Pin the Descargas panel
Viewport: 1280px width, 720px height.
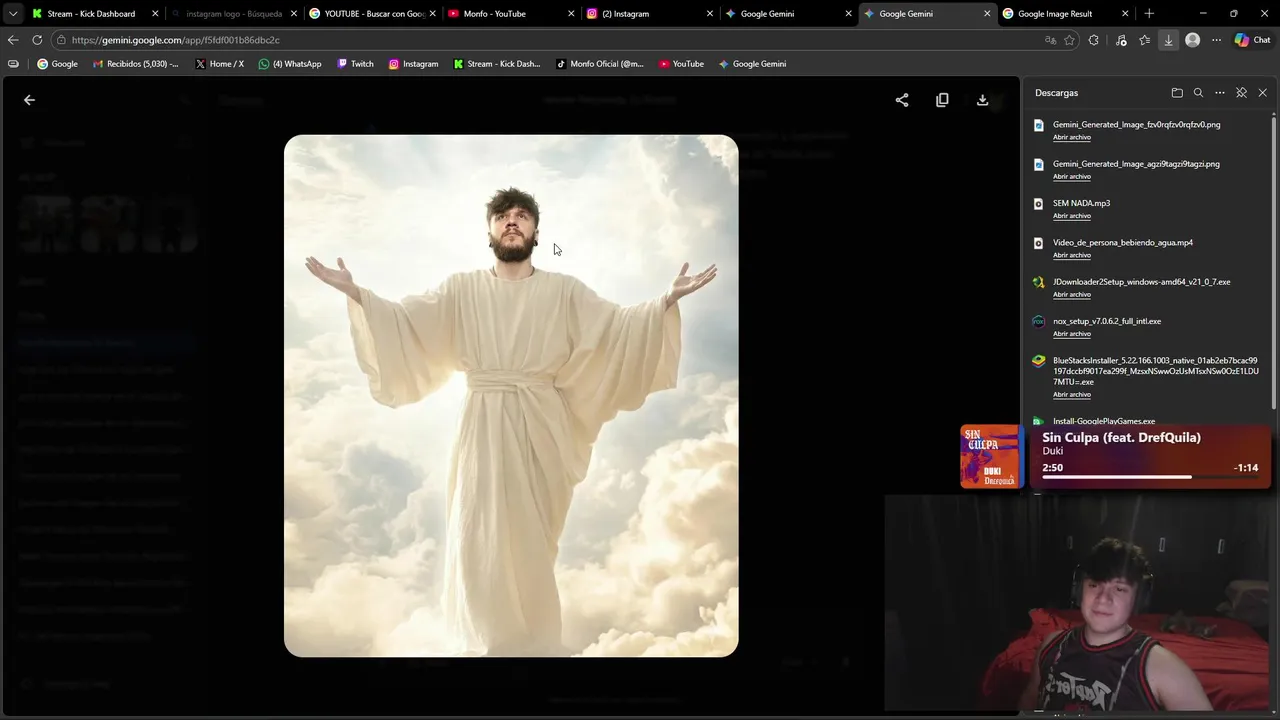pyautogui.click(x=1241, y=93)
